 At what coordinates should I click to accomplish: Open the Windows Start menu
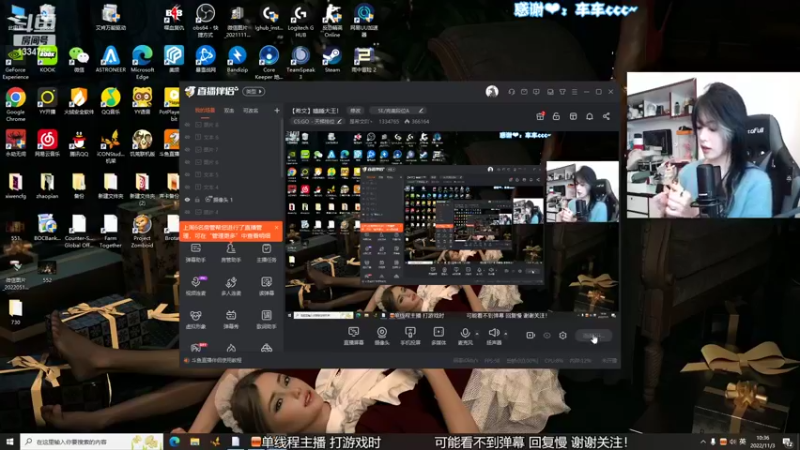pyautogui.click(x=10, y=441)
